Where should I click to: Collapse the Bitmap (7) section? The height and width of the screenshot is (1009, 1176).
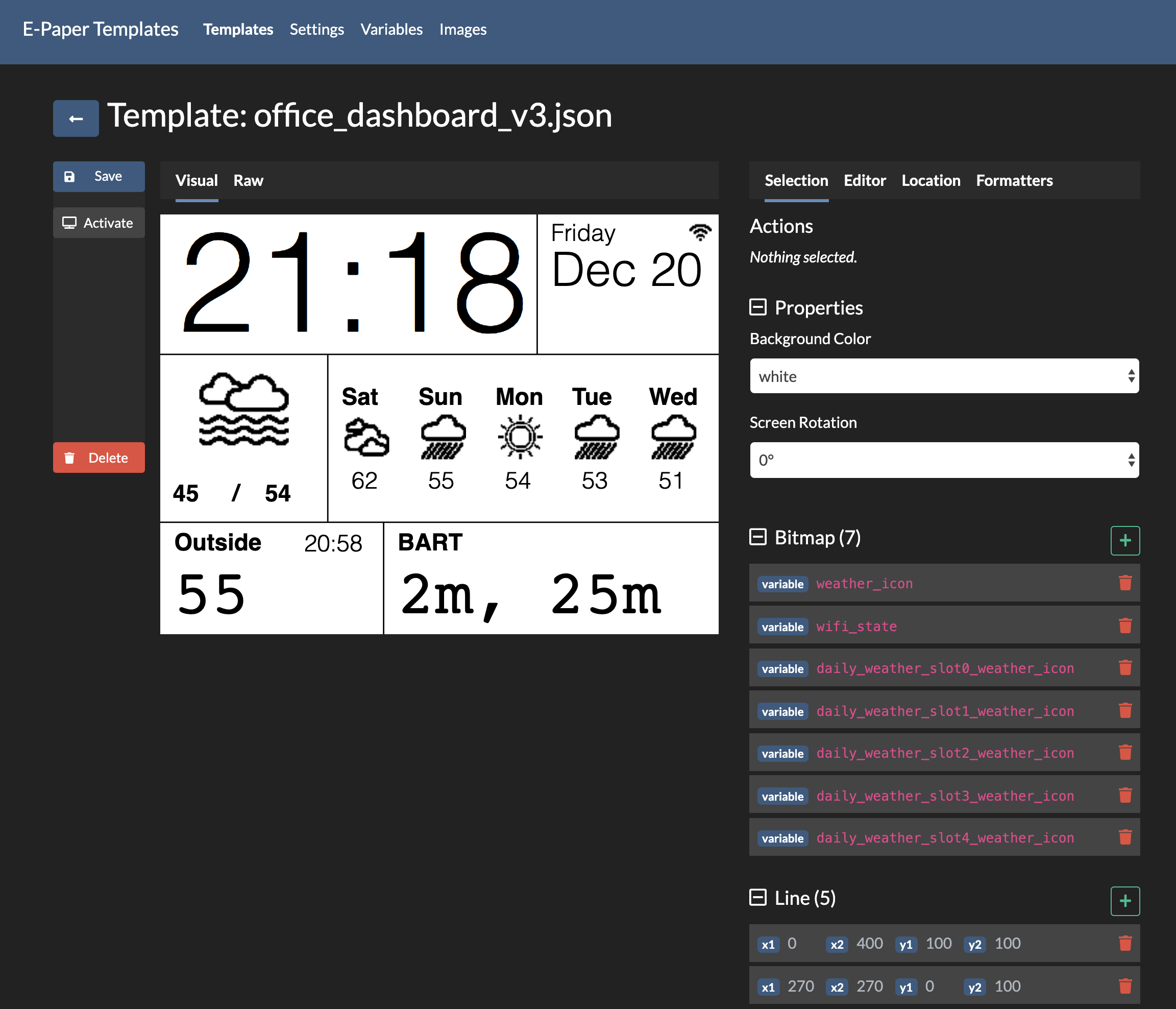[x=757, y=537]
